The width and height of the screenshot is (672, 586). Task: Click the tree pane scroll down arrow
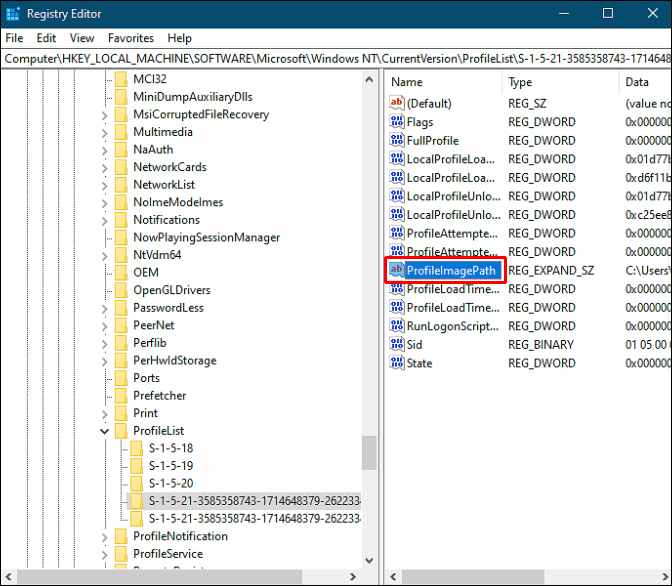[369, 560]
